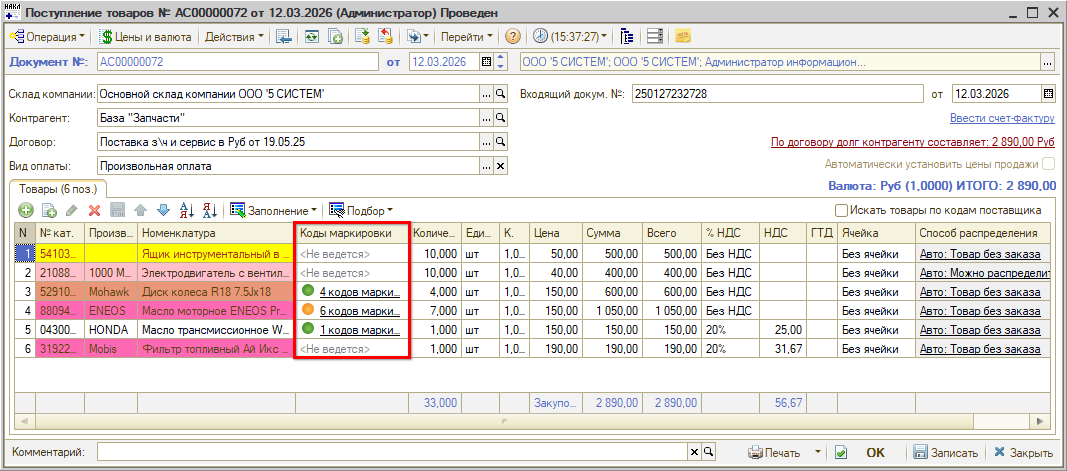Expand the Операция dropdown menu
1067x471 pixels.
[48, 36]
